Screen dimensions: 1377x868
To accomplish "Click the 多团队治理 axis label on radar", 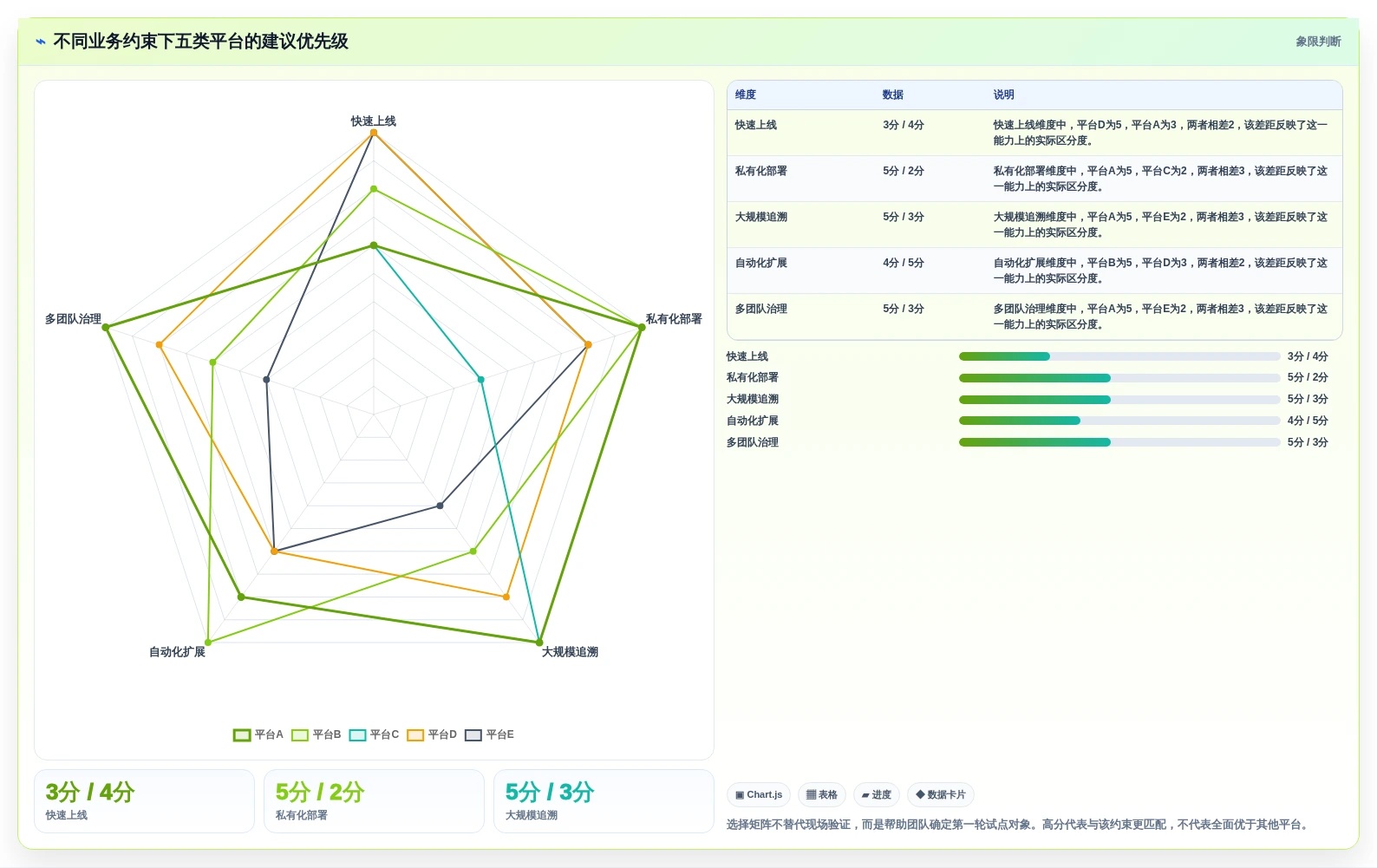I will 73,319.
